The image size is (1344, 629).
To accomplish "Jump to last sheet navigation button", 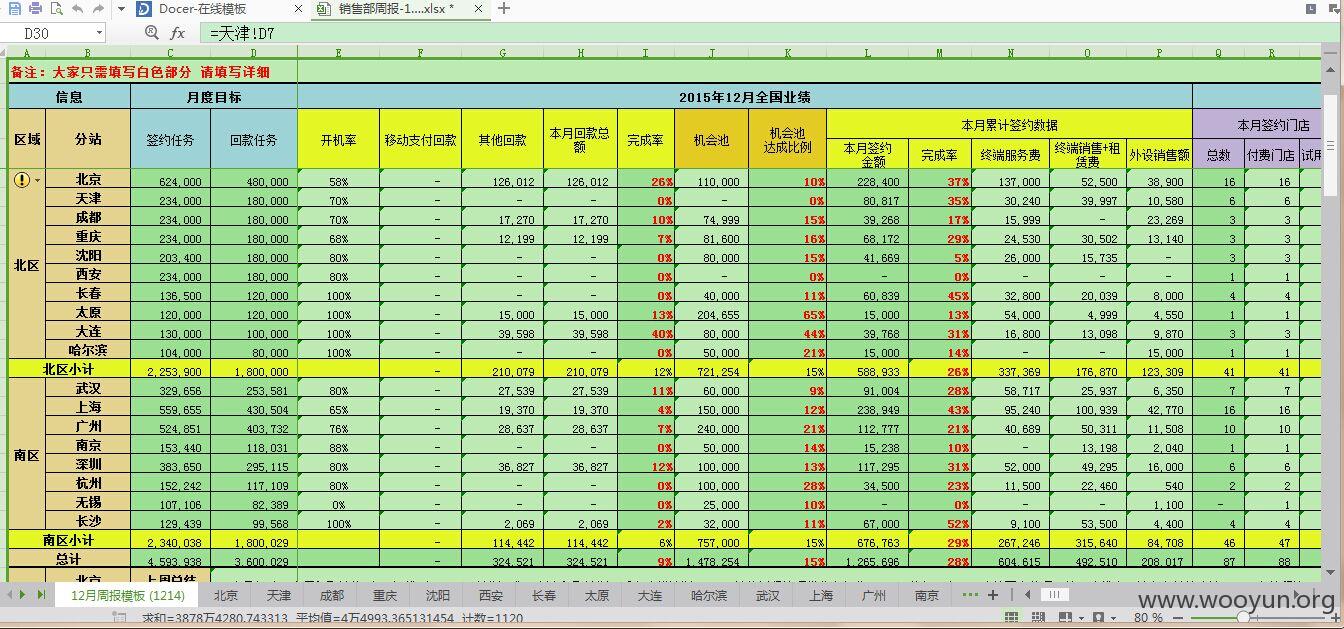I will [42, 595].
